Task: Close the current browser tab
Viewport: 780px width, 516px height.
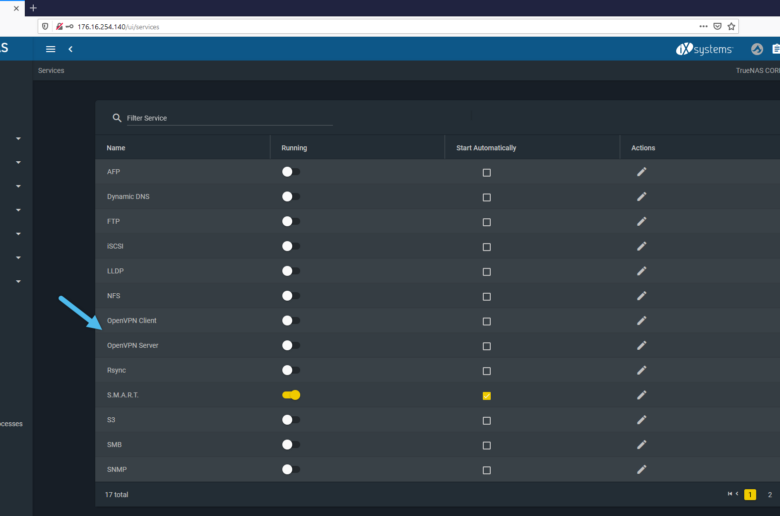Action: tap(16, 8)
